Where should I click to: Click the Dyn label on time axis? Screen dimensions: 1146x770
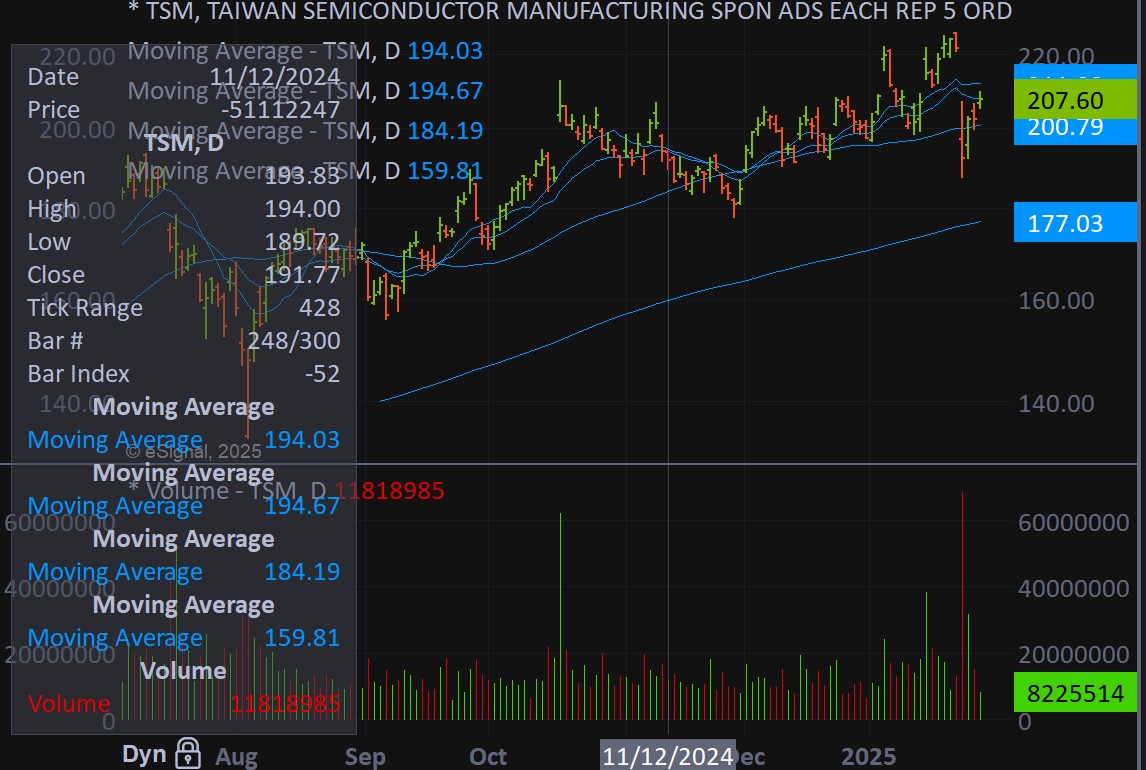(144, 754)
